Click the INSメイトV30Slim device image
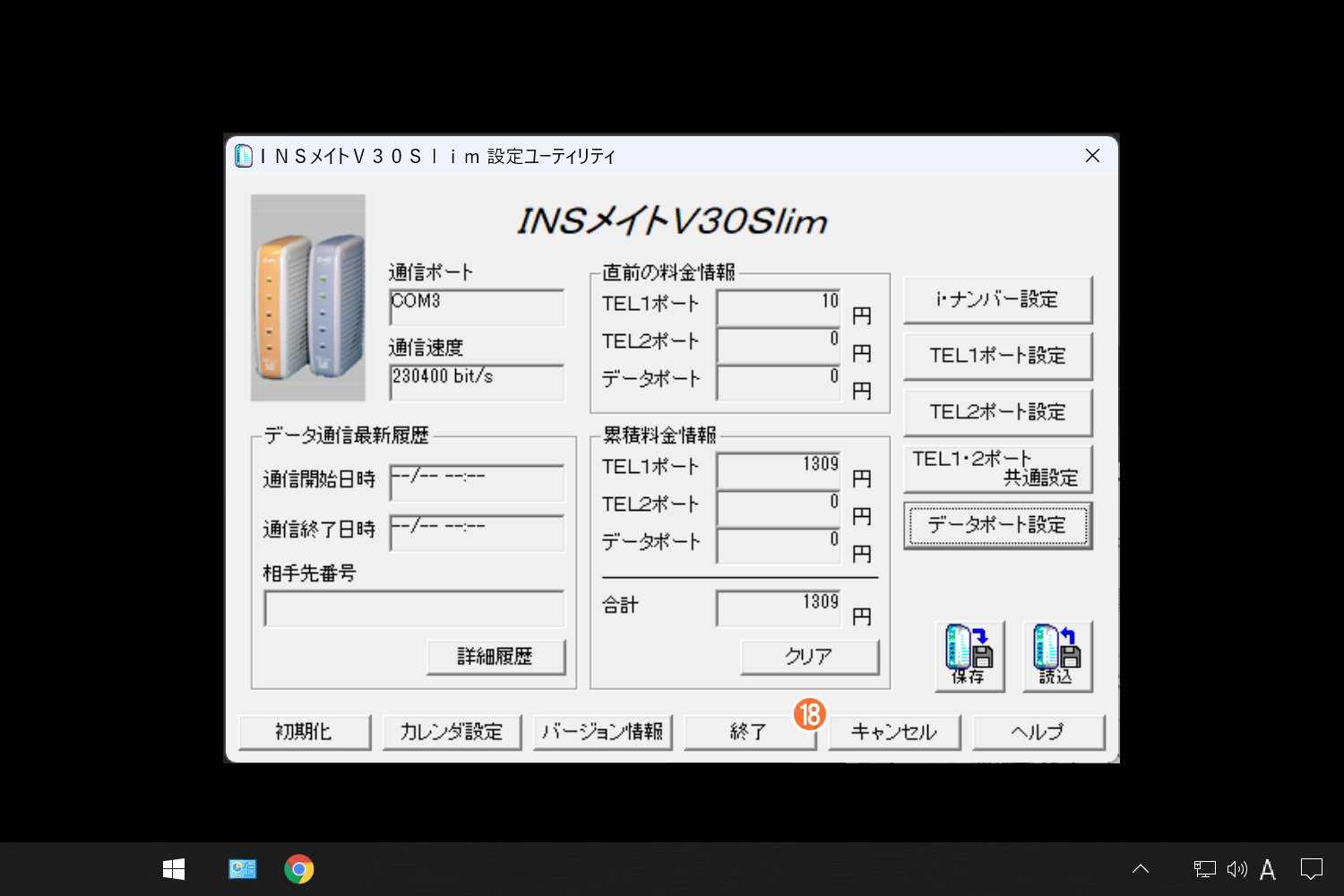1344x896 pixels. tap(308, 297)
